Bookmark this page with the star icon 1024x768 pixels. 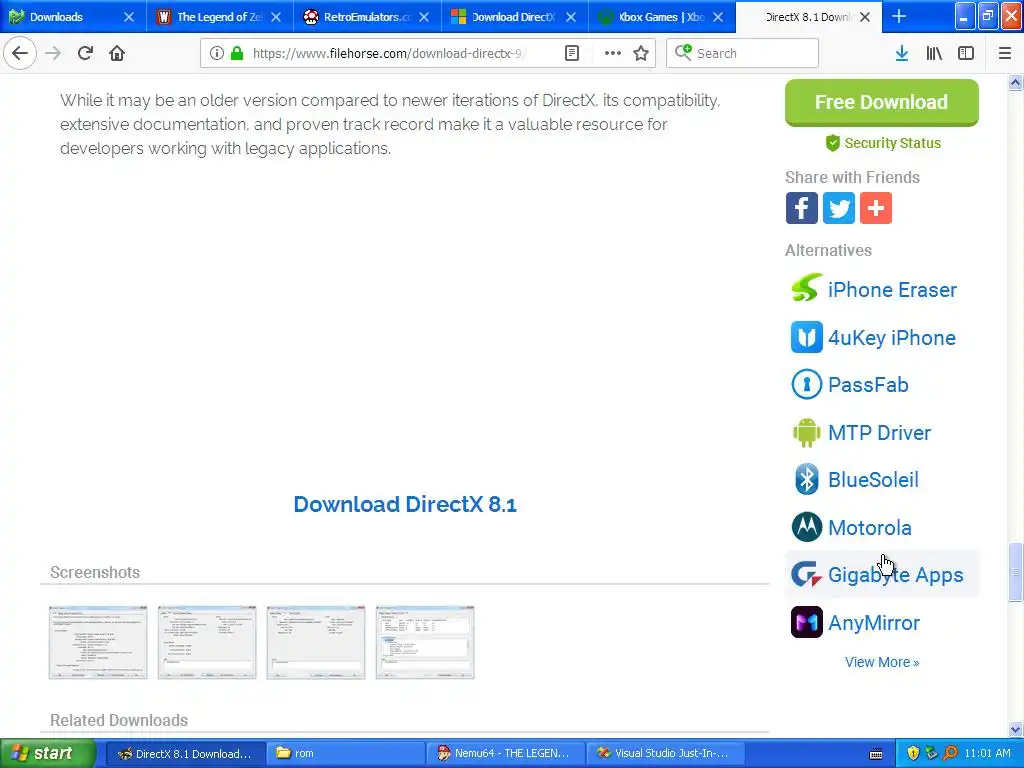click(x=641, y=53)
